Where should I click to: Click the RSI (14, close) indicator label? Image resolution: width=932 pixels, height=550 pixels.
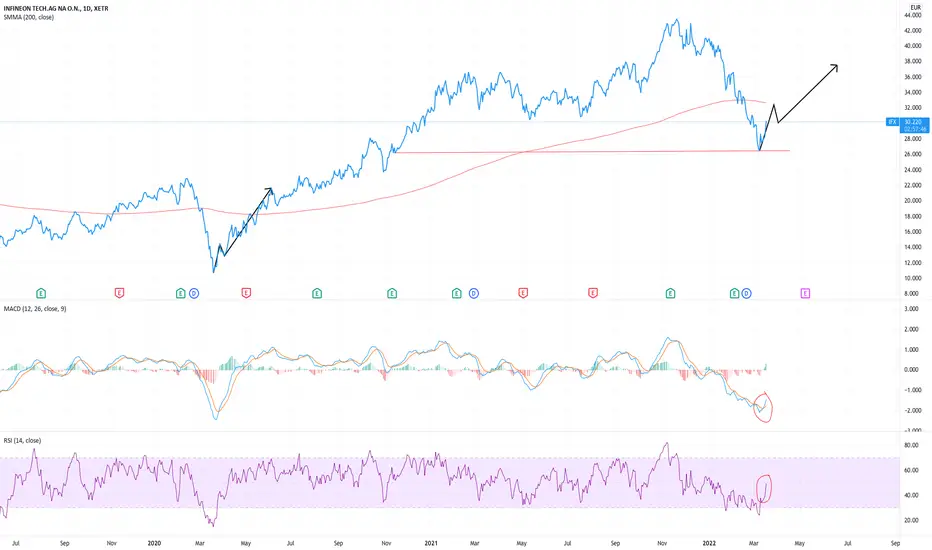[23, 441]
